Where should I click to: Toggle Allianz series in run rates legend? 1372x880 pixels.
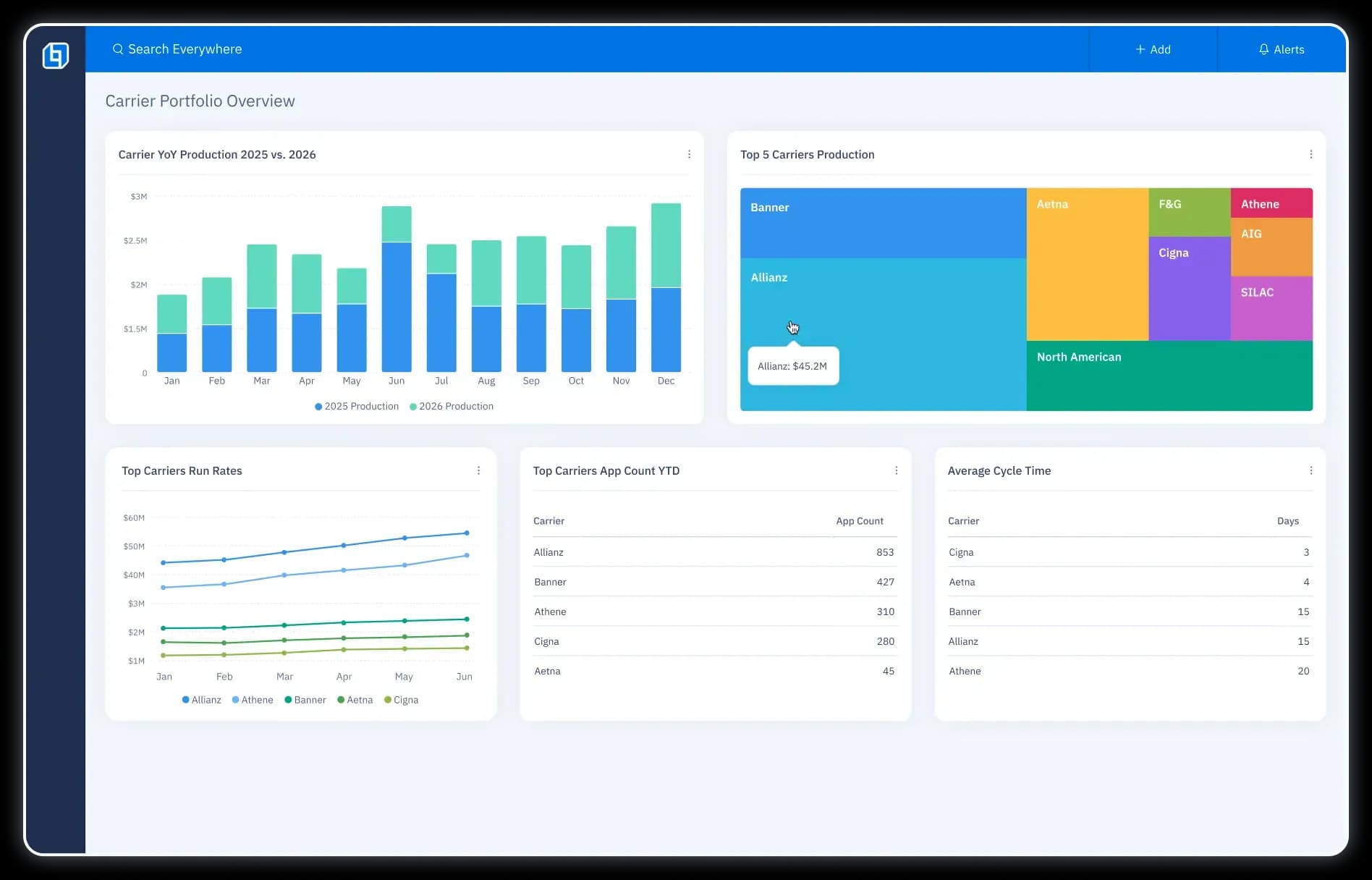point(201,700)
